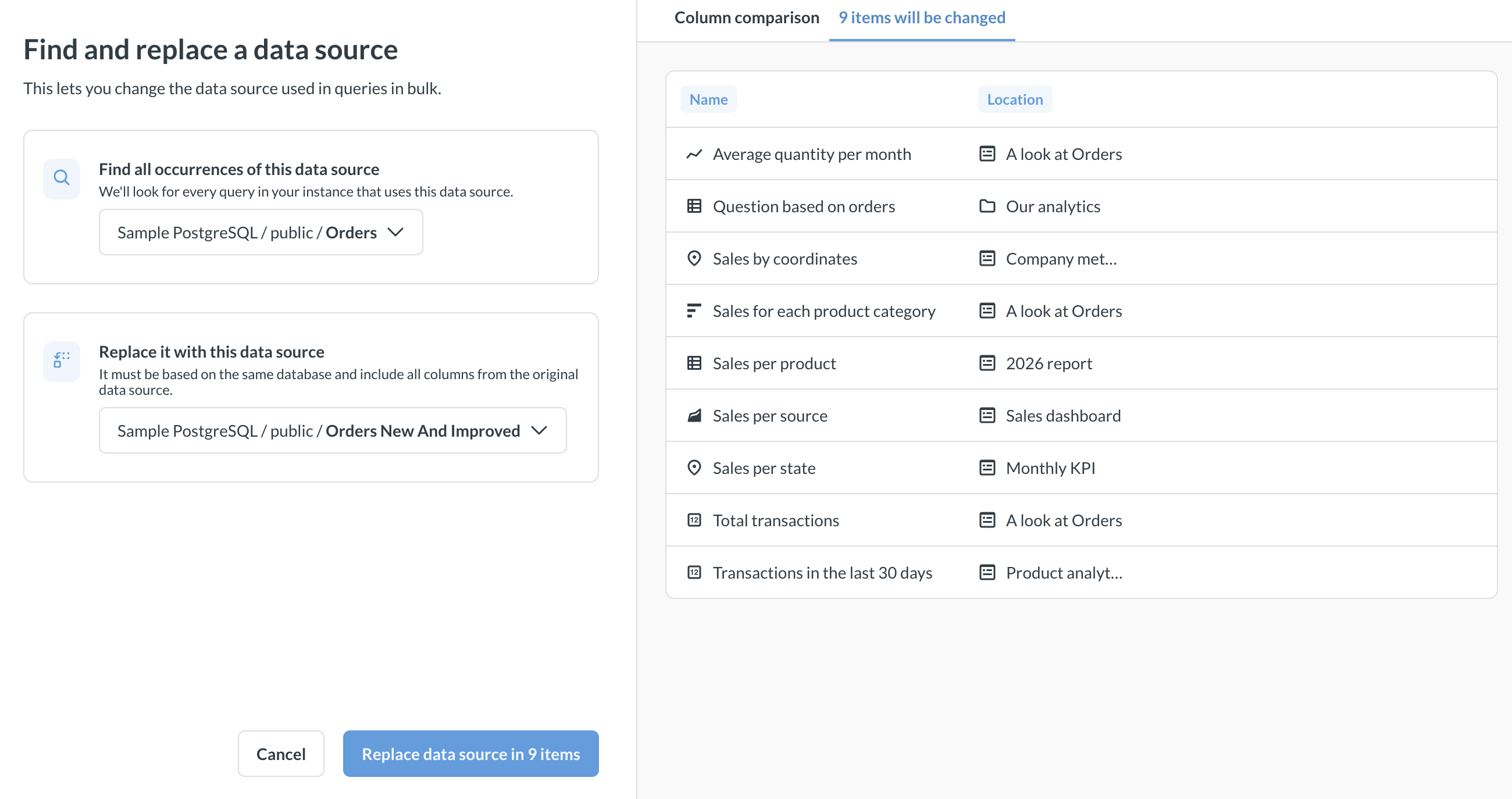Click the replace icon beside Replace it with this data source
1512x799 pixels.
click(x=62, y=360)
